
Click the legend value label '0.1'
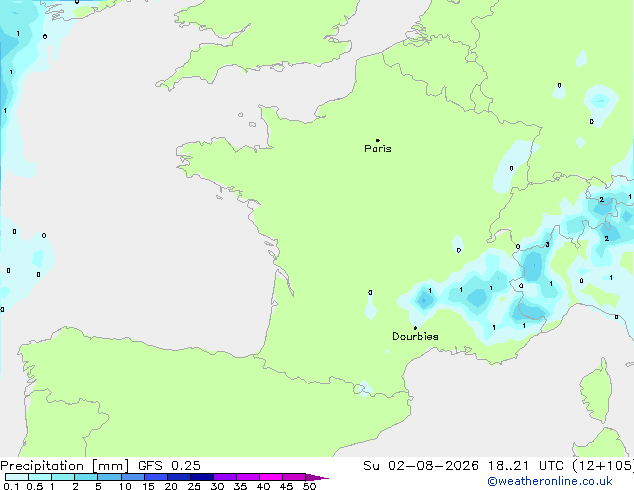[x=11, y=486]
